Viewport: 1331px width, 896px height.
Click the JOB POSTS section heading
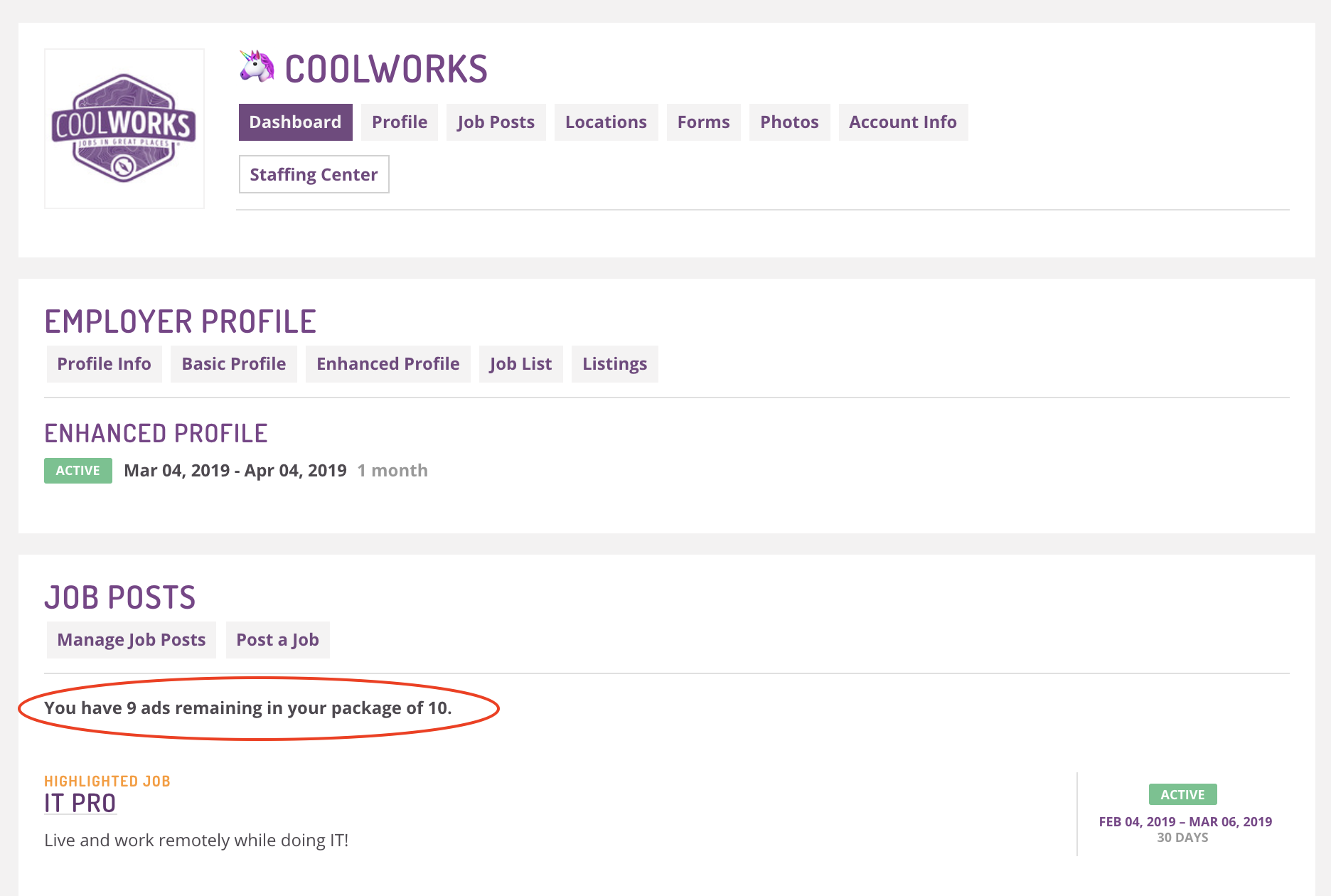(x=119, y=597)
